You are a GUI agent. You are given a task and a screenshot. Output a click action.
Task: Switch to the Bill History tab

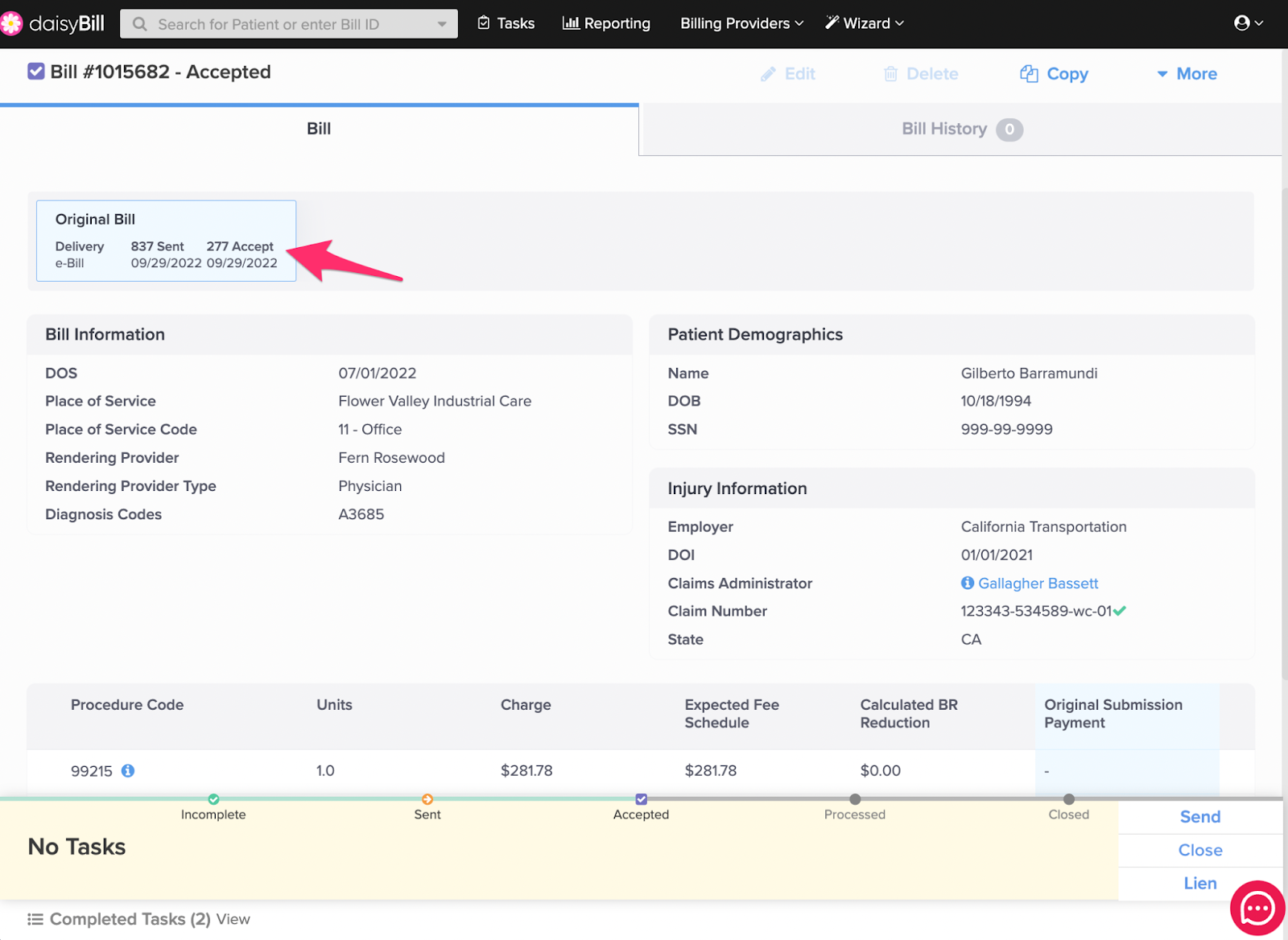[x=960, y=129]
